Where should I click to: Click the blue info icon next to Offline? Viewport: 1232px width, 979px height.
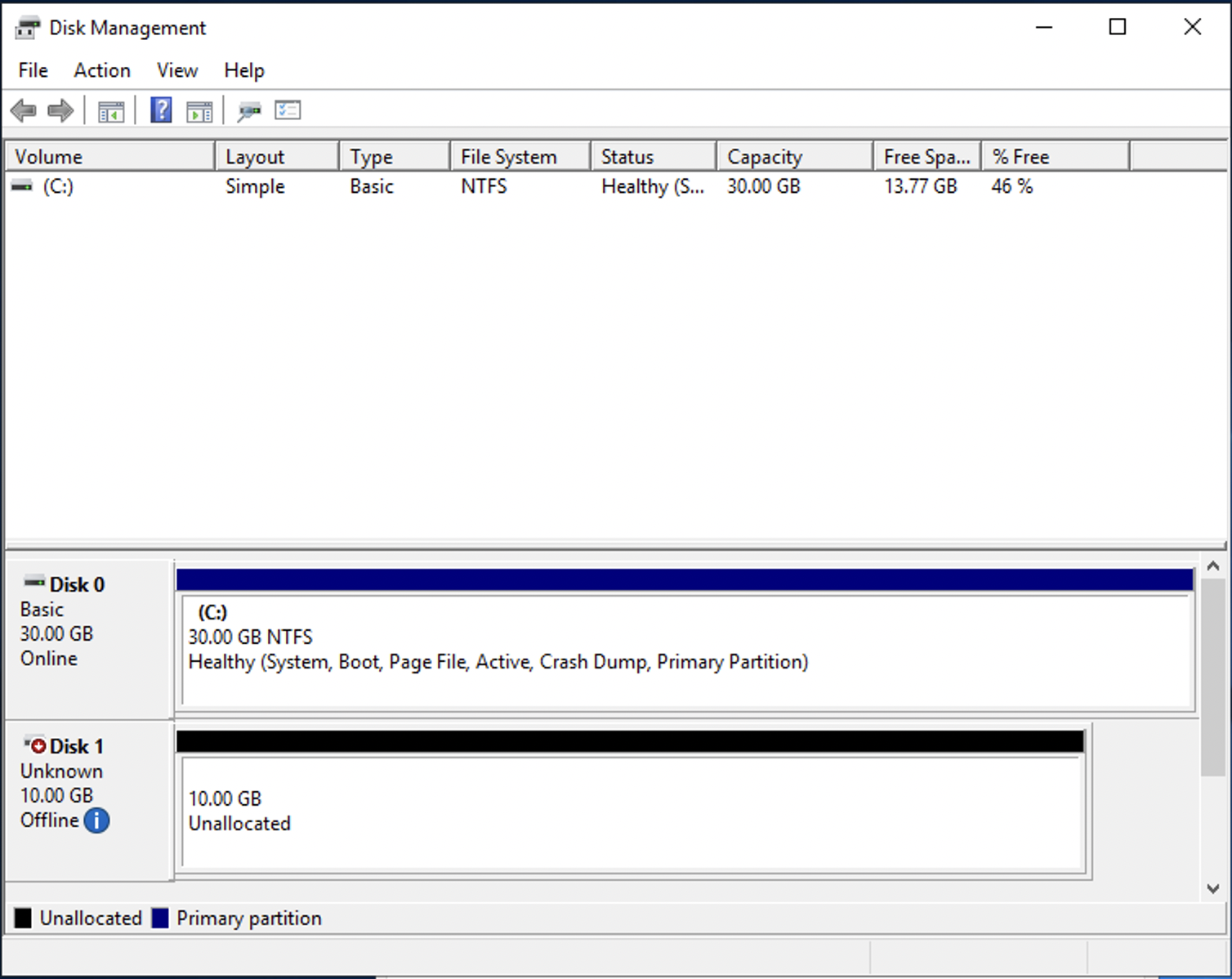[96, 820]
